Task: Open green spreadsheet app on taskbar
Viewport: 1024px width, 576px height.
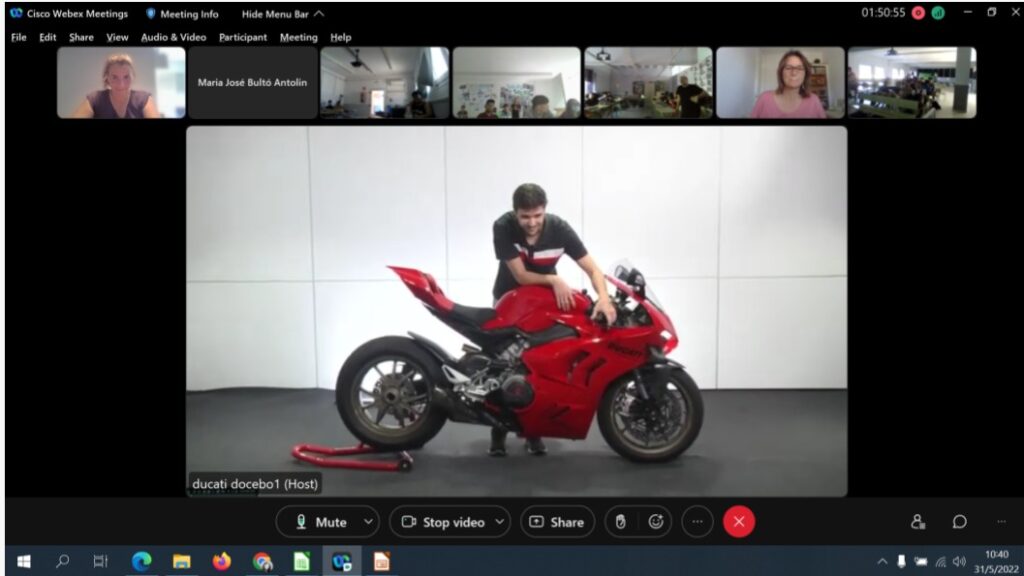Action: 302,561
